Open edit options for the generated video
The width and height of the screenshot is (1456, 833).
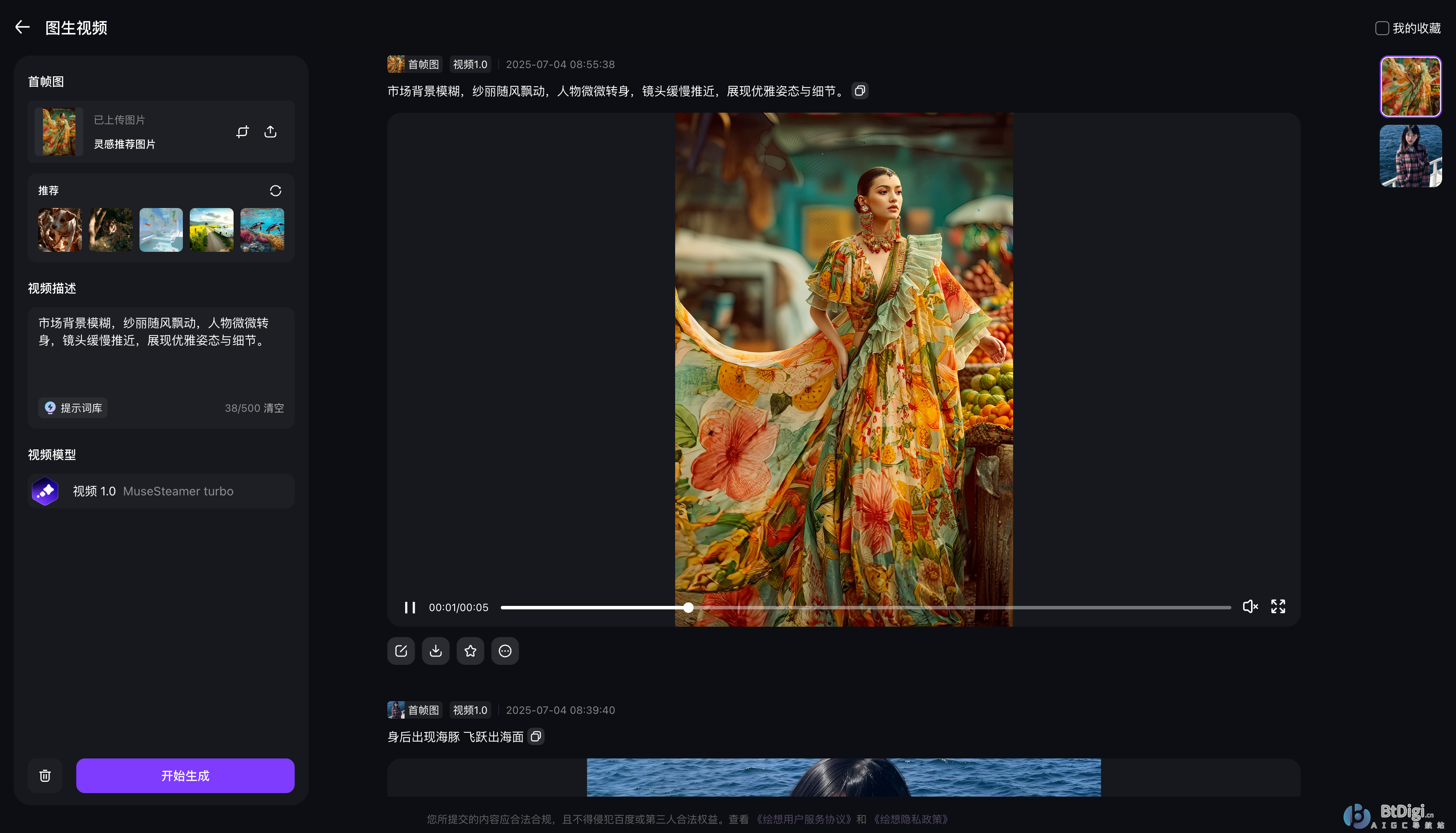tap(401, 651)
